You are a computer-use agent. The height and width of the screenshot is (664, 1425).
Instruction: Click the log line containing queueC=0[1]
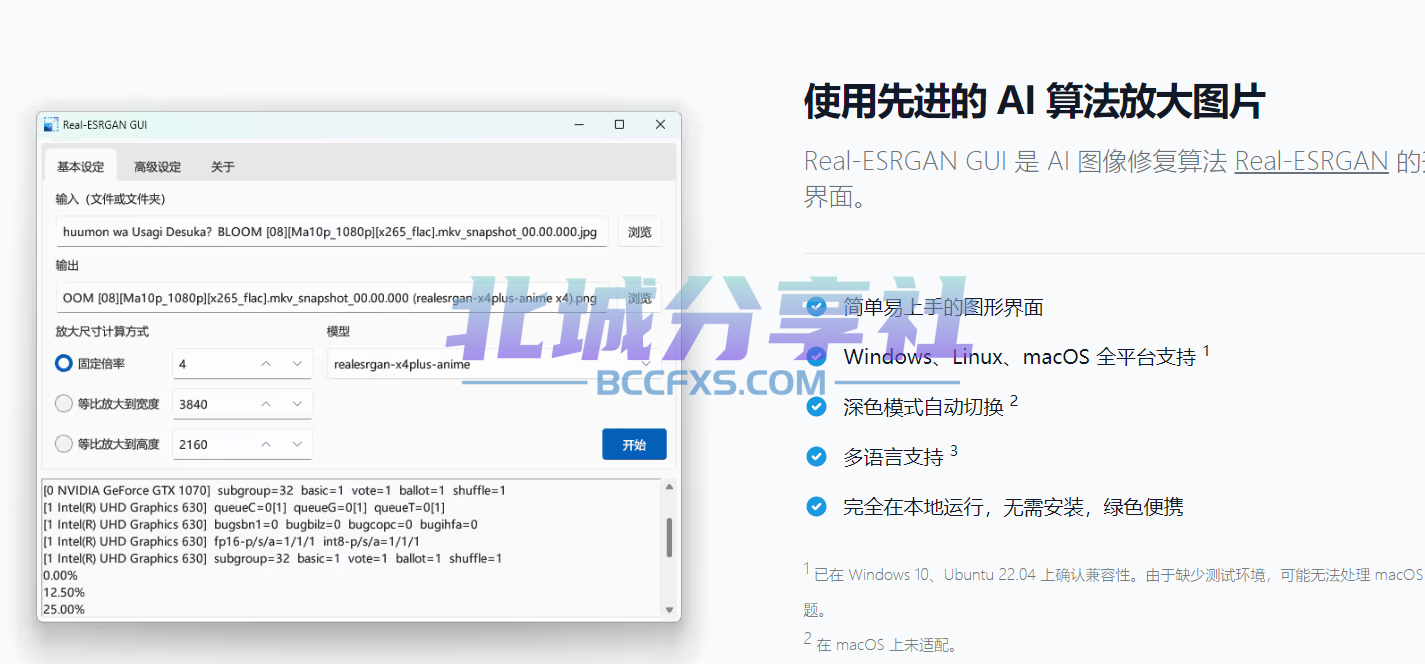(x=245, y=508)
